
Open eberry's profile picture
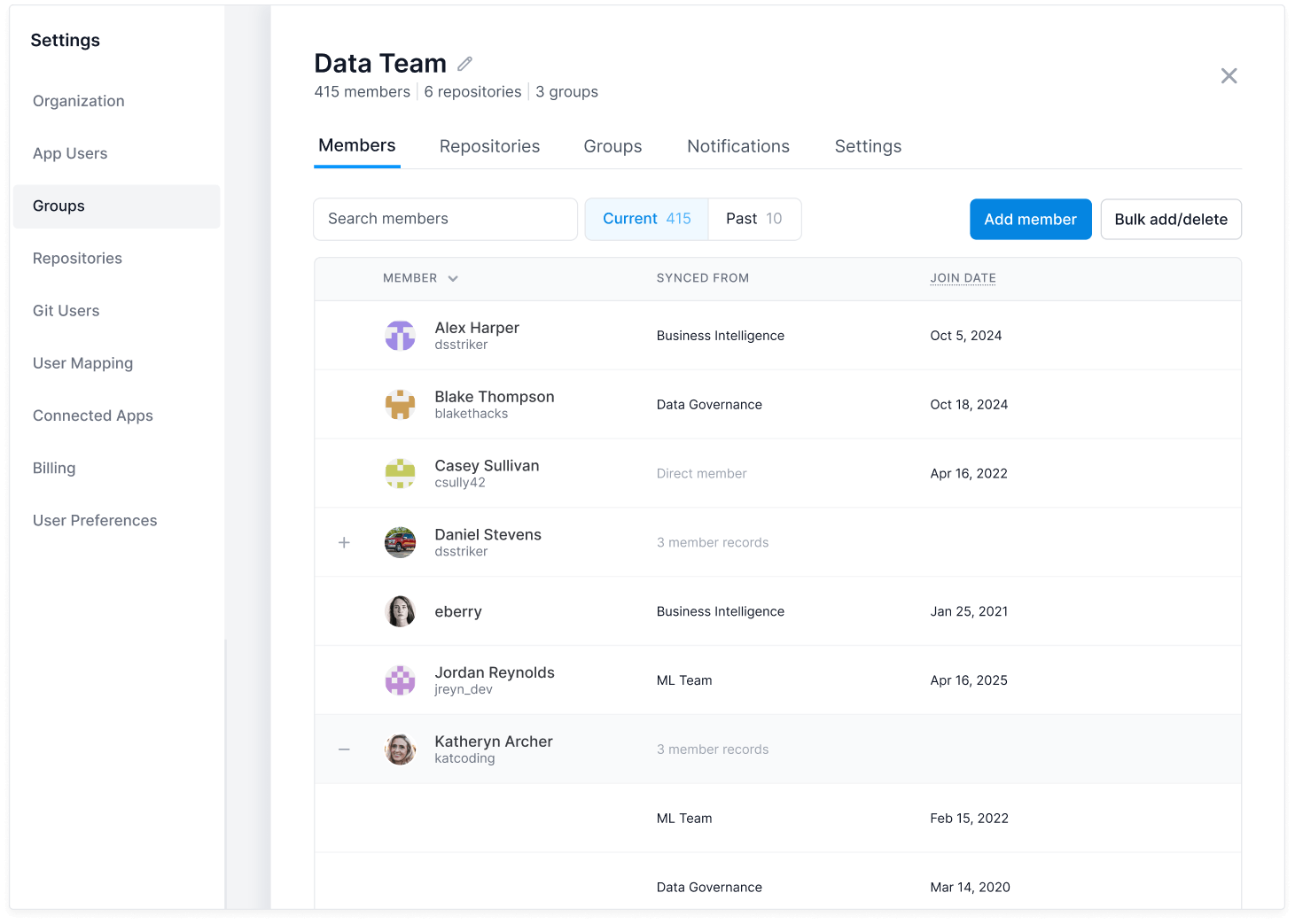pos(400,611)
